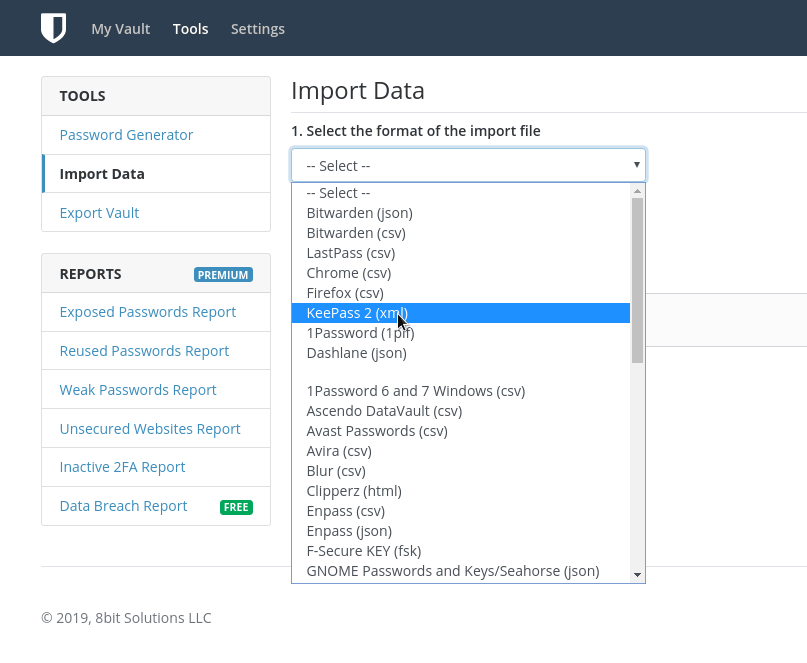Open the Data Breach Report
Image resolution: width=807 pixels, height=663 pixels.
pyautogui.click(x=123, y=506)
